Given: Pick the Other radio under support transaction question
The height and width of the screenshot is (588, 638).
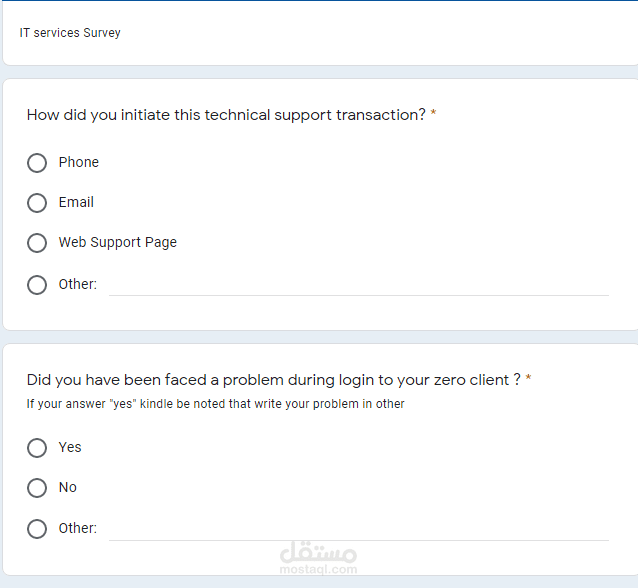Looking at the screenshot, I should pos(37,285).
